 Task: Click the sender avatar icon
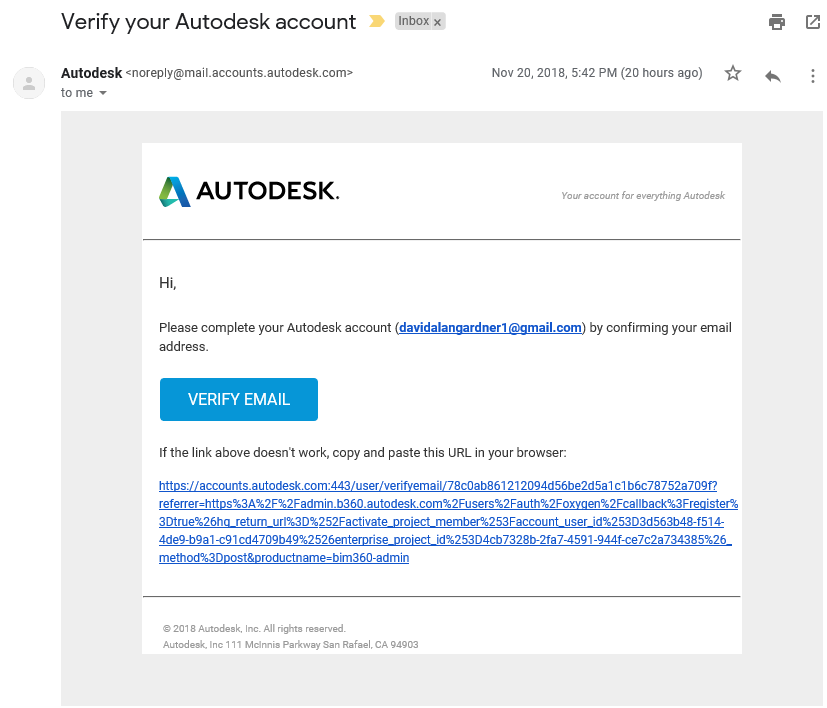point(29,83)
